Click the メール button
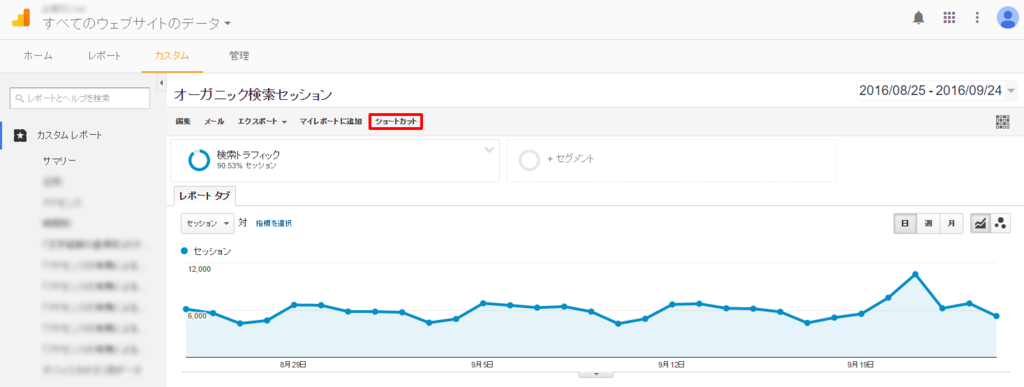Image resolution: width=1024 pixels, height=387 pixels. (214, 121)
